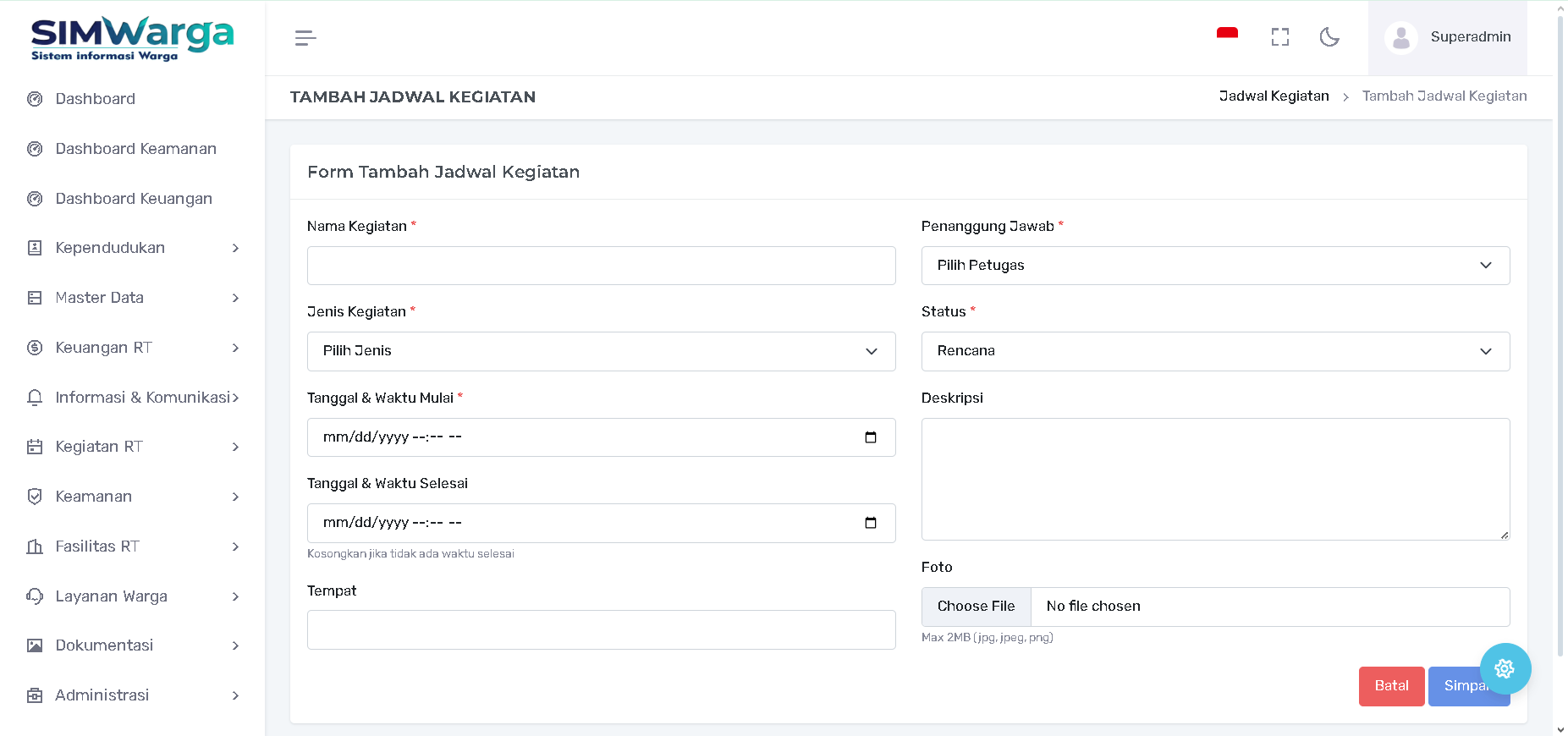Viewport: 1568px width, 736px height.
Task: Open the Jenis Kegiatan dropdown
Action: pyautogui.click(x=601, y=351)
